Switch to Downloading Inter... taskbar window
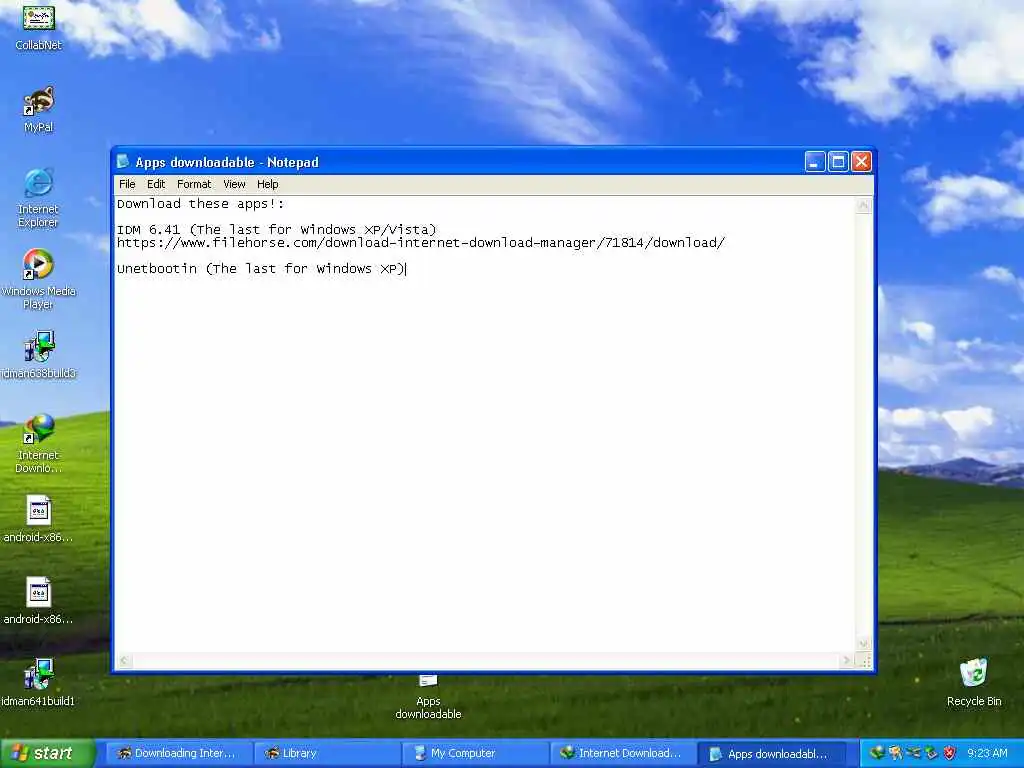This screenshot has height=768, width=1024. (x=178, y=753)
